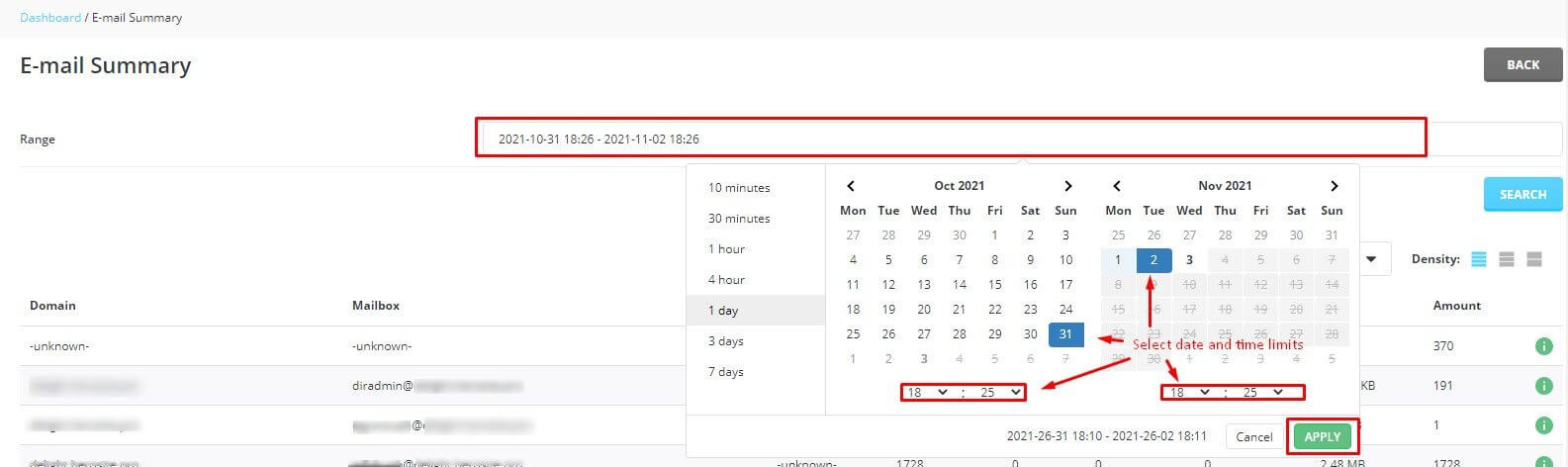Click the amount value 370
The image size is (1568, 467).
click(x=1443, y=346)
